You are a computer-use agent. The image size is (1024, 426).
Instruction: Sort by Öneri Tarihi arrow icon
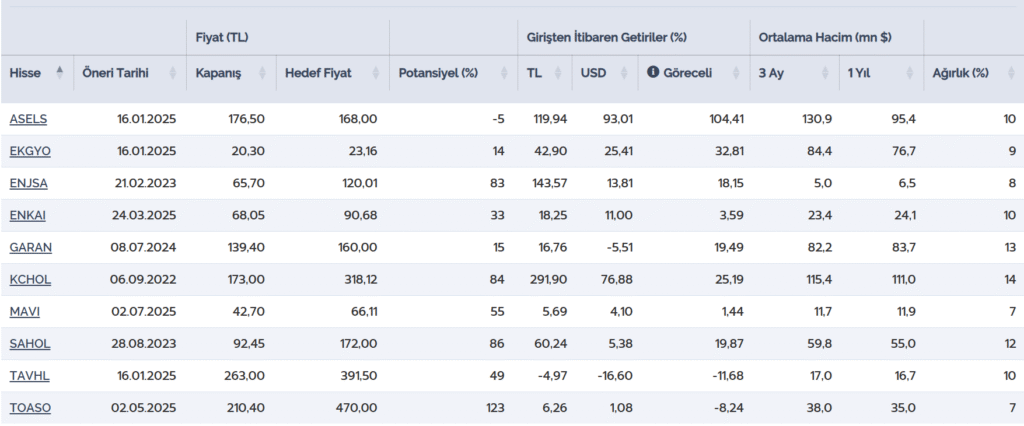(x=173, y=73)
